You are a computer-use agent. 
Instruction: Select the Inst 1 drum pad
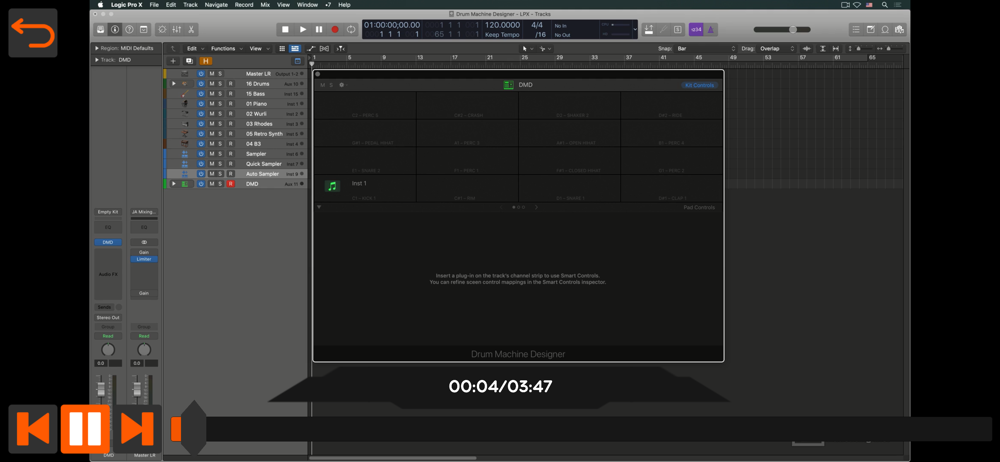pyautogui.click(x=365, y=188)
